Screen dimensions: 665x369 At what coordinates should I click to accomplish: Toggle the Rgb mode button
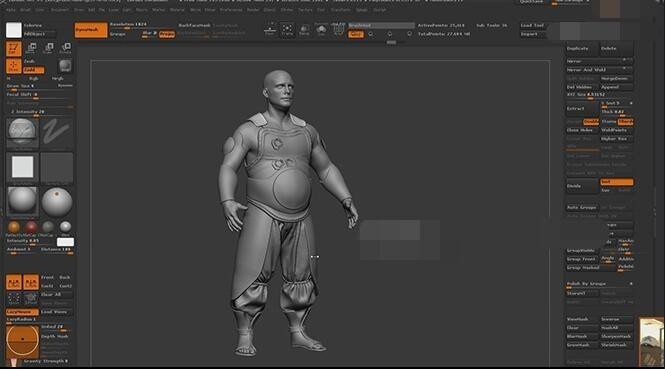[x=34, y=78]
